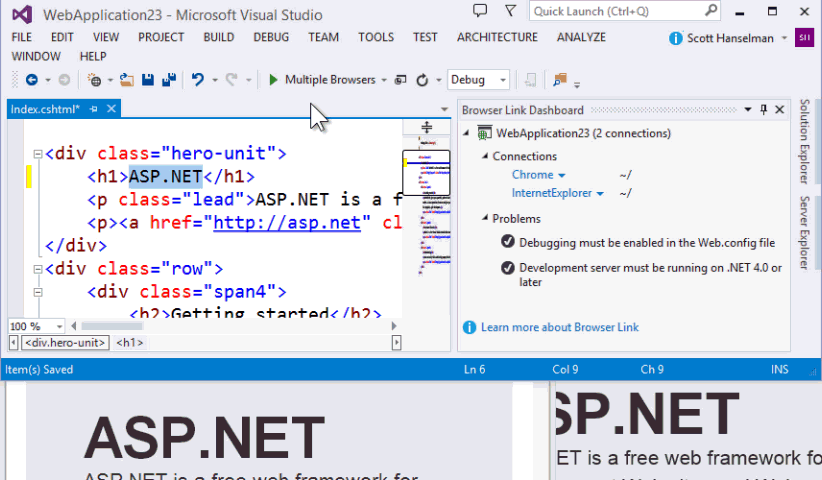
Task: Open the DEBUG menu
Action: pos(271,37)
